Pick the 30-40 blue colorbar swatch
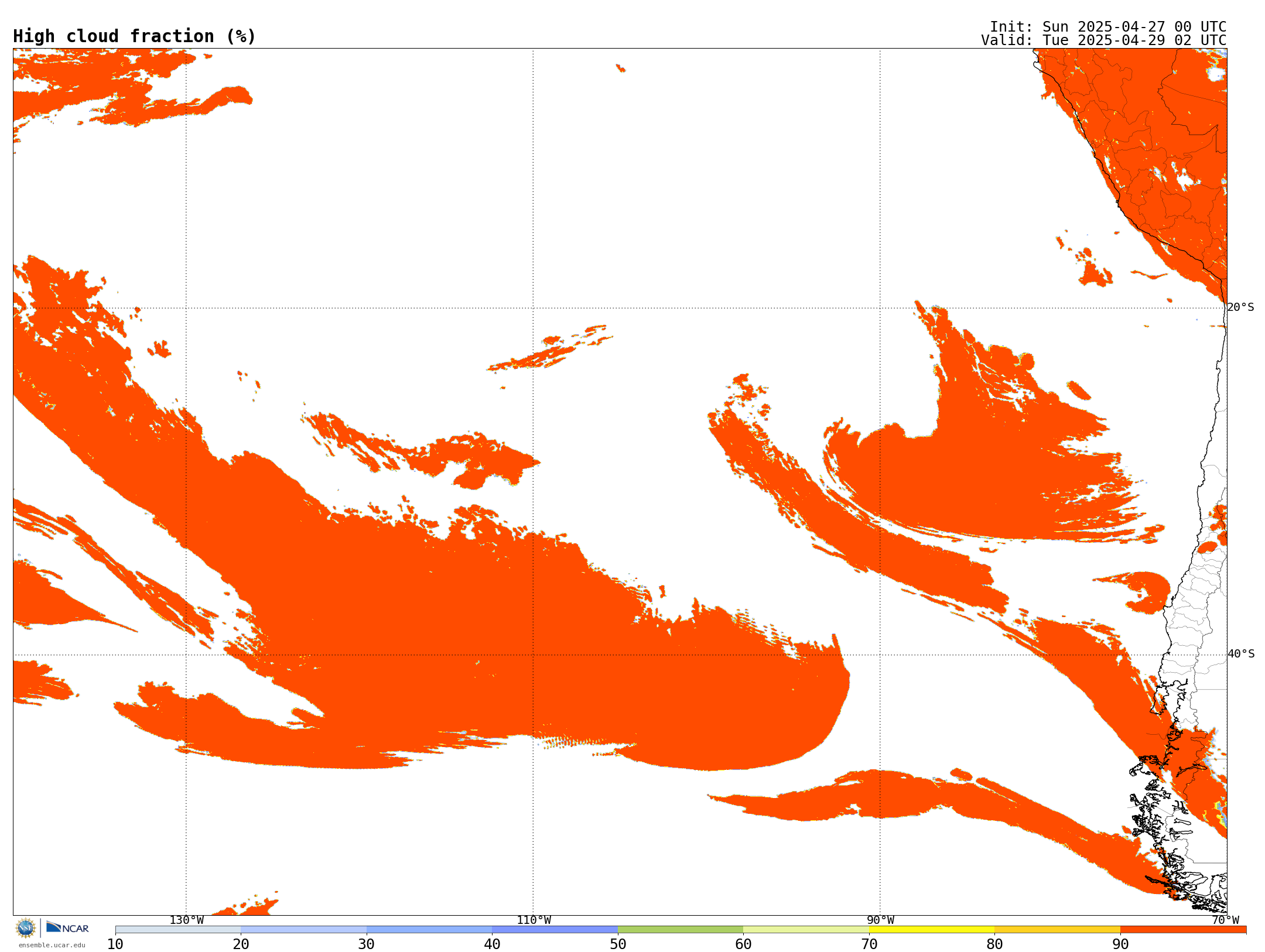The height and width of the screenshot is (952, 1265). point(429,930)
